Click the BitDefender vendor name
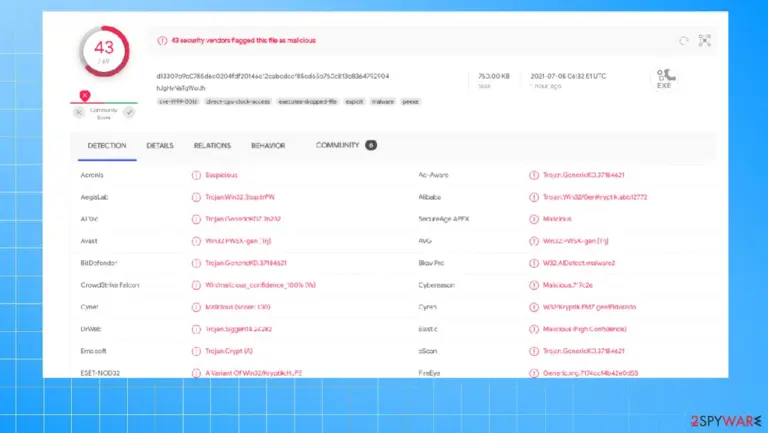Screen dimensions: 768x433 98,263
